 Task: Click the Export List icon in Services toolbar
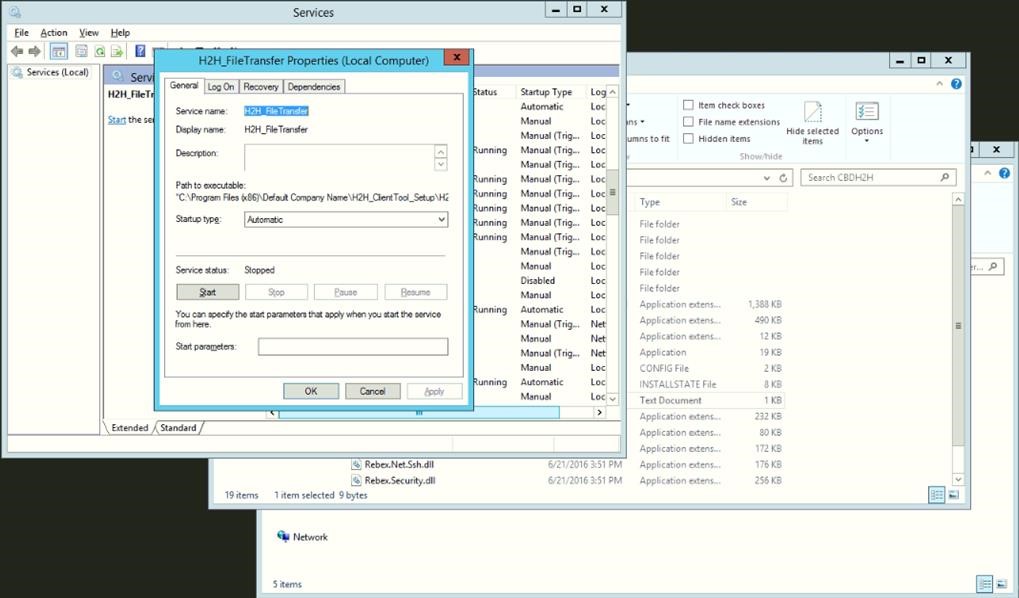(x=117, y=51)
